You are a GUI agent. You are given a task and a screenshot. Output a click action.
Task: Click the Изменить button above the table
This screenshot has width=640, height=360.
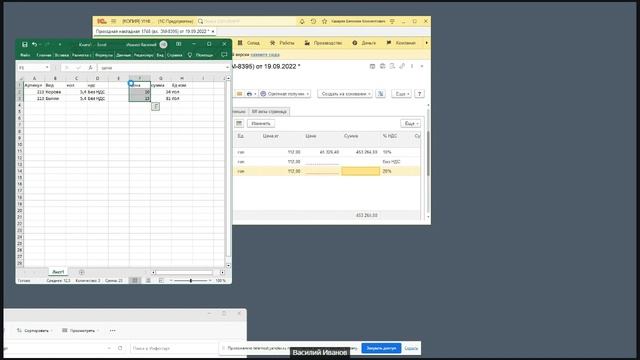[x=261, y=123]
